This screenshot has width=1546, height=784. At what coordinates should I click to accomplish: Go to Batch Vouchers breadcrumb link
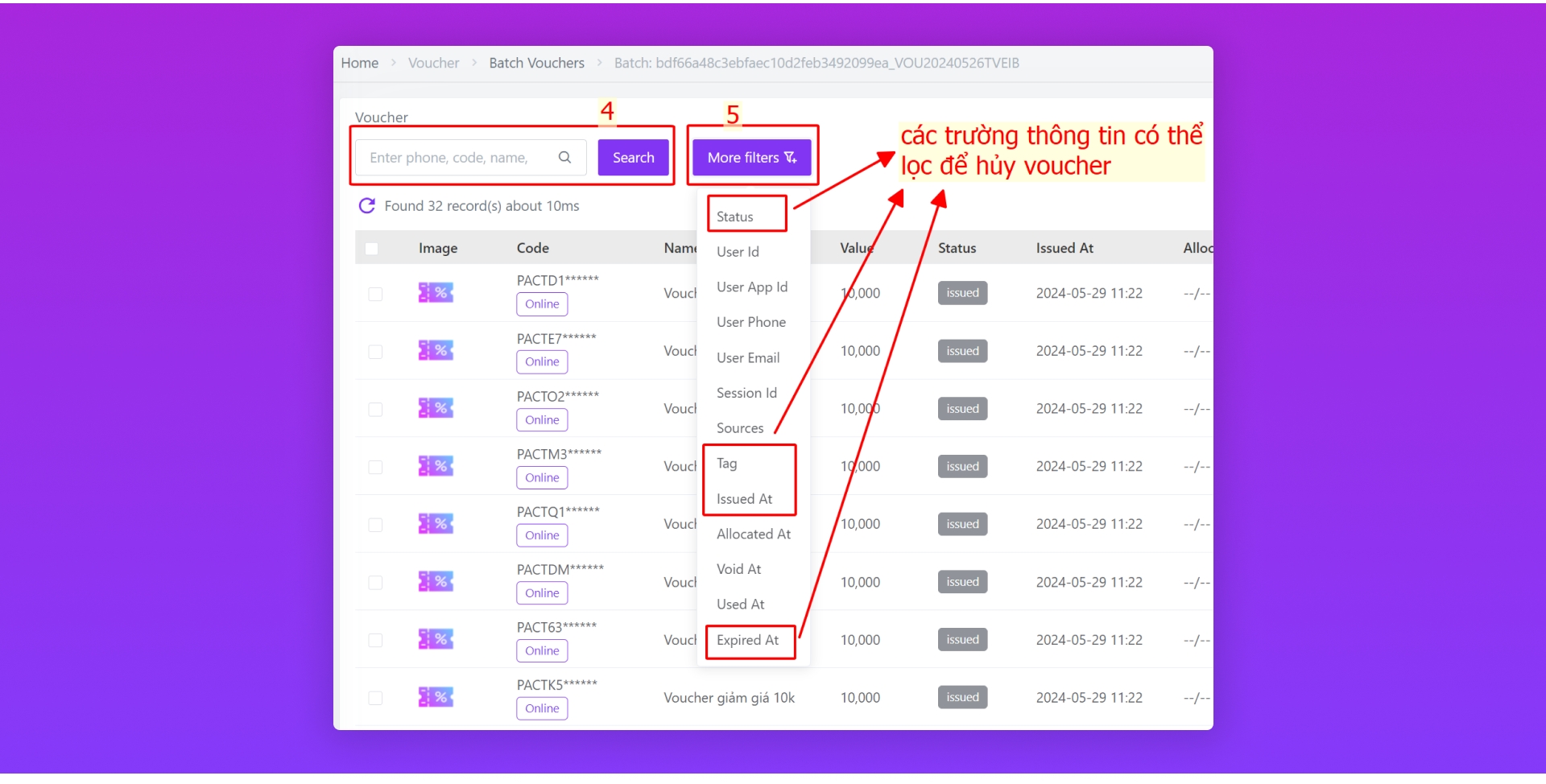point(536,63)
